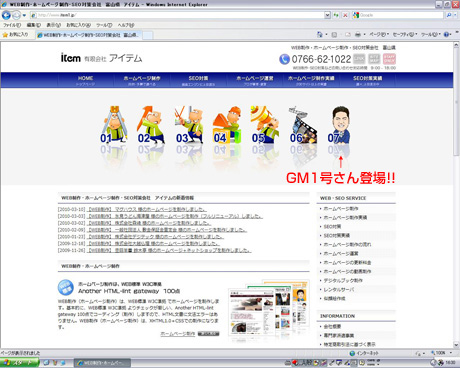Select the open WEB制作 browser tab
Image resolution: width=460 pixels, height=368 pixels.
[x=89, y=35]
